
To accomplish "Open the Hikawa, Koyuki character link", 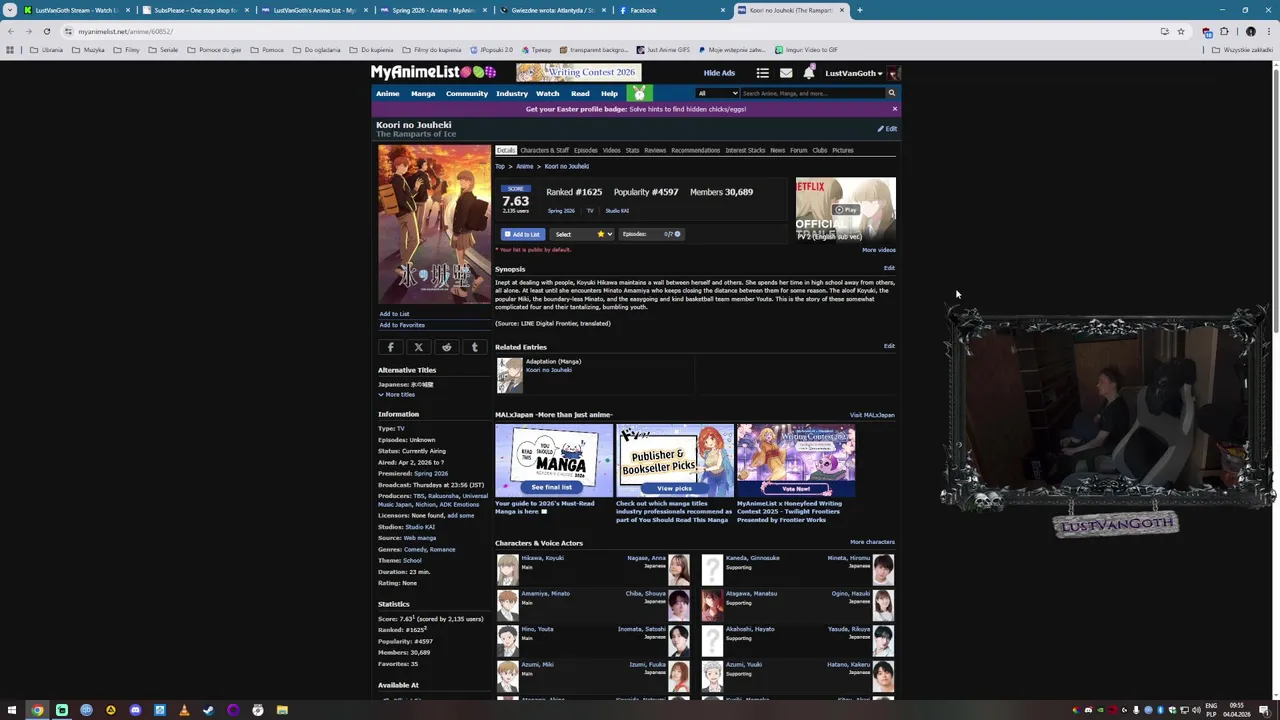I will pyautogui.click(x=542, y=558).
